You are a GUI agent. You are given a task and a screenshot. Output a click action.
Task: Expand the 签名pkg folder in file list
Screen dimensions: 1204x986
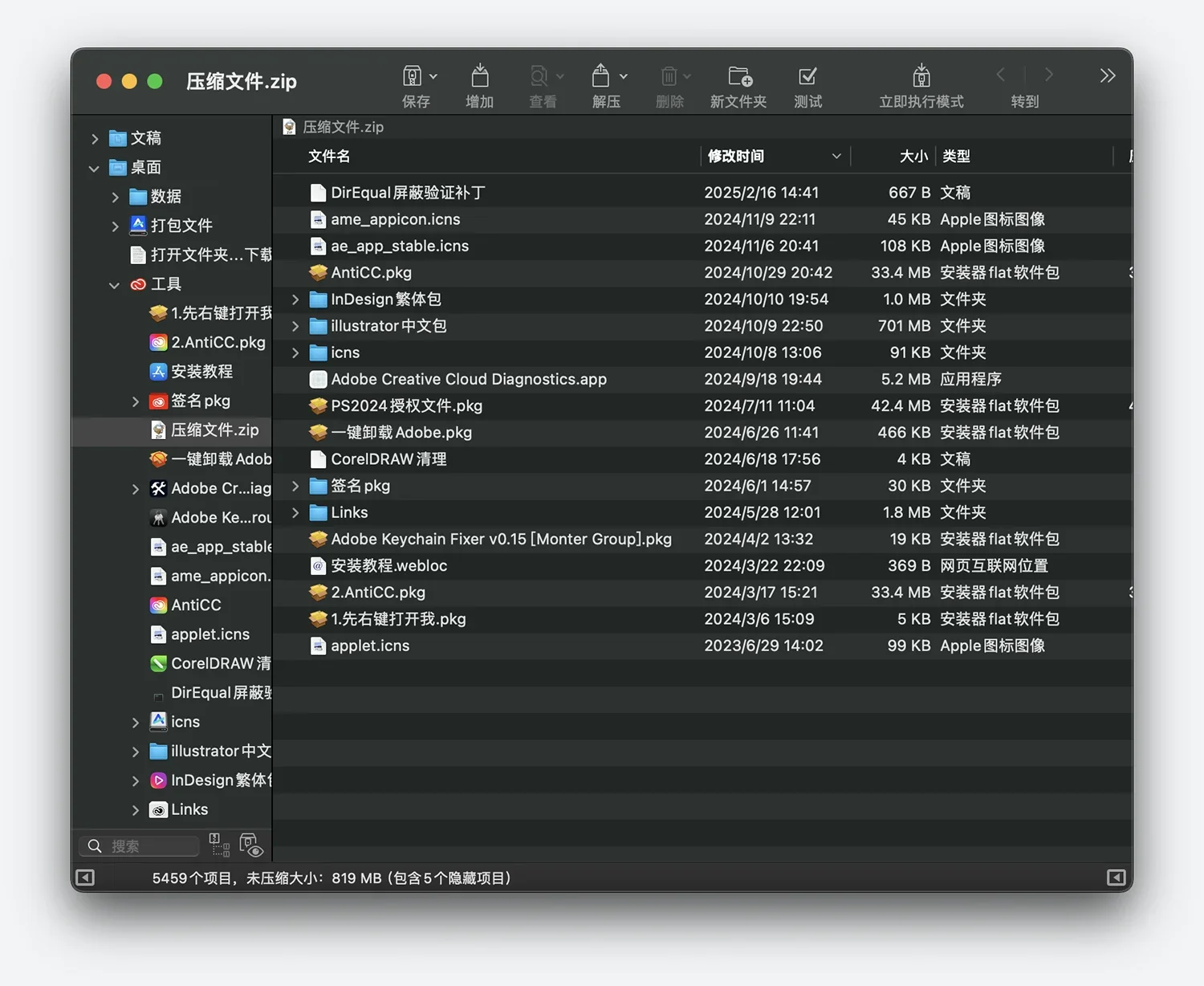pyautogui.click(x=295, y=486)
